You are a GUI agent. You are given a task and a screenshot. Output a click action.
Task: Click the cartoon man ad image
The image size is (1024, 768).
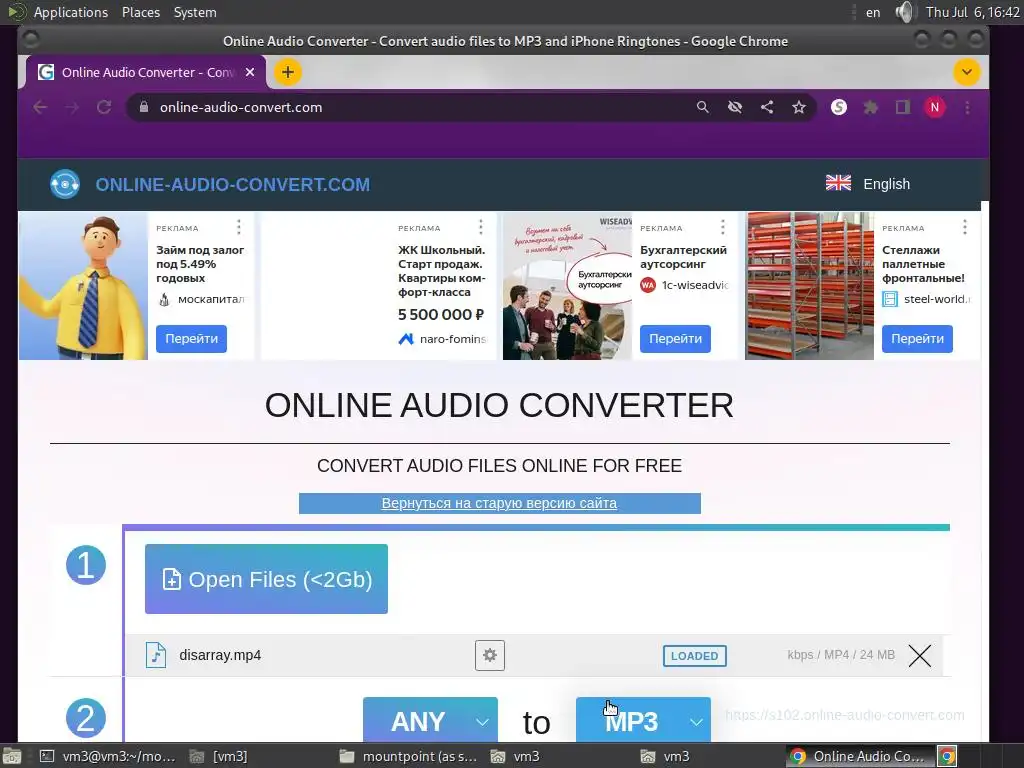pos(84,286)
